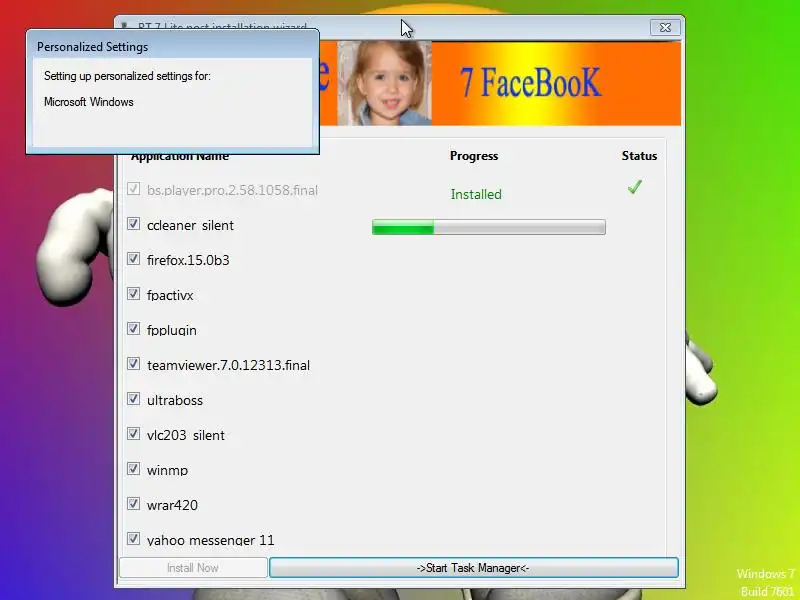Click the disabled bs.player.pro checkbox

click(x=134, y=189)
